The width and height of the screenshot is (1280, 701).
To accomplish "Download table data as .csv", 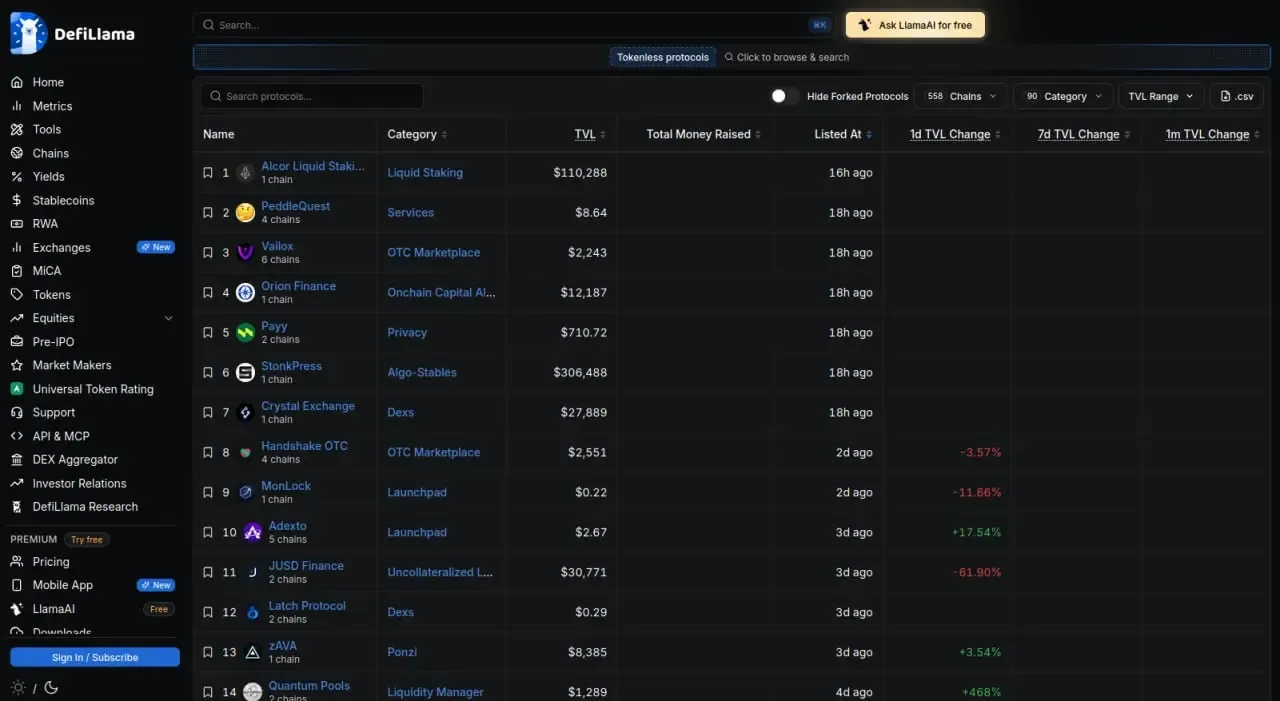I will [1237, 96].
